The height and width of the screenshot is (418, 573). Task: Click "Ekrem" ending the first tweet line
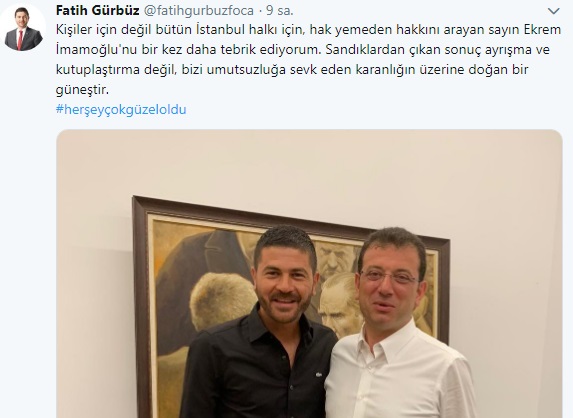coord(542,30)
